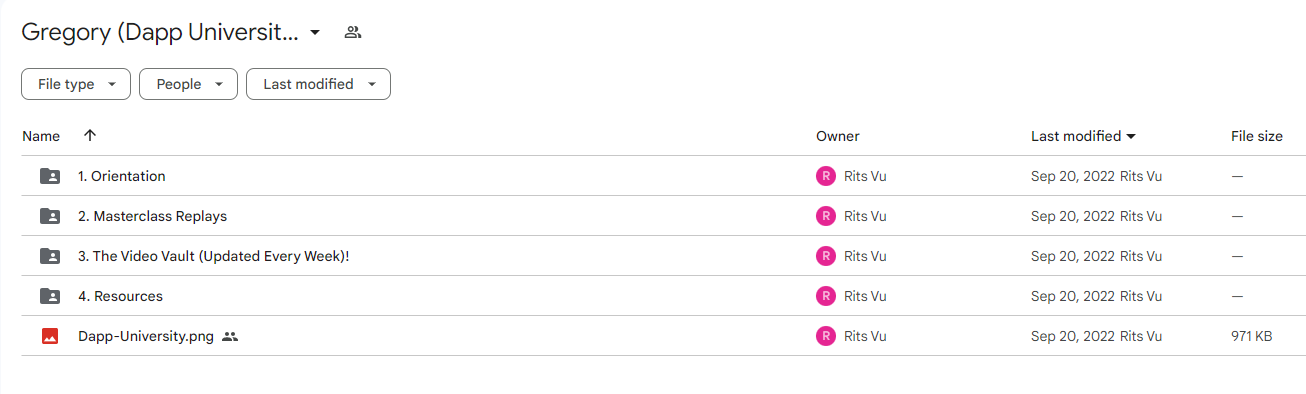Select the Dapp-University.png file
This screenshot has height=394, width=1306.
click(x=663, y=336)
